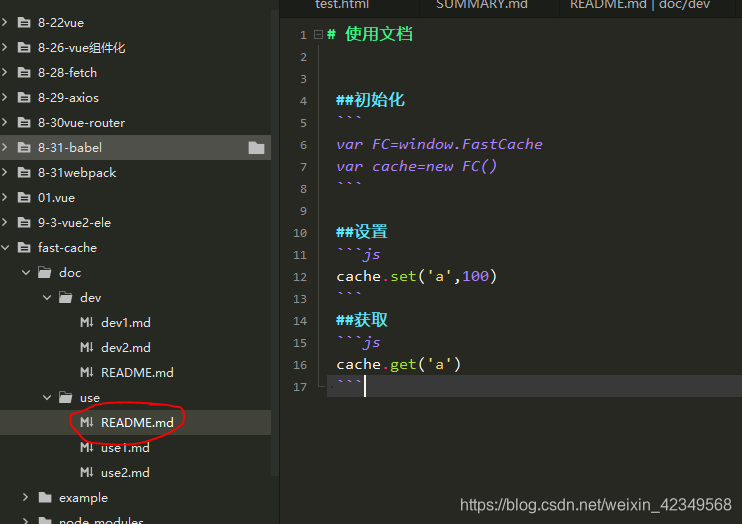The image size is (742, 524).
Task: Click the fast-cache folder icon
Action: pyautogui.click(x=24, y=248)
